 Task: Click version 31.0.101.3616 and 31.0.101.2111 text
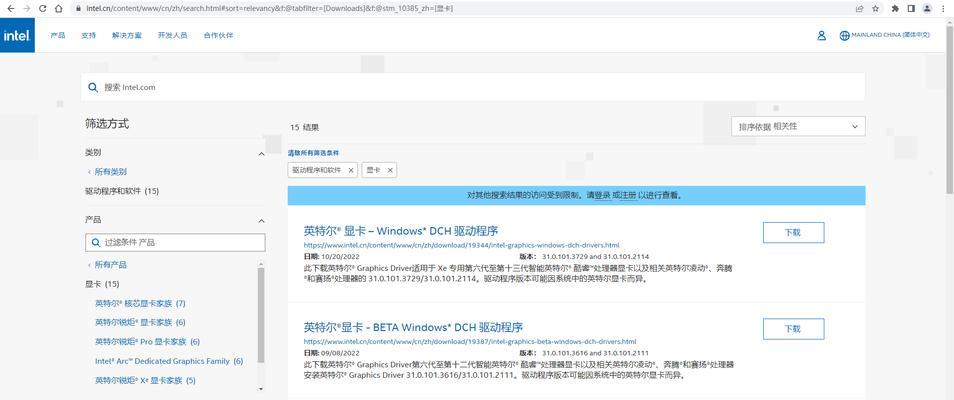(595, 353)
